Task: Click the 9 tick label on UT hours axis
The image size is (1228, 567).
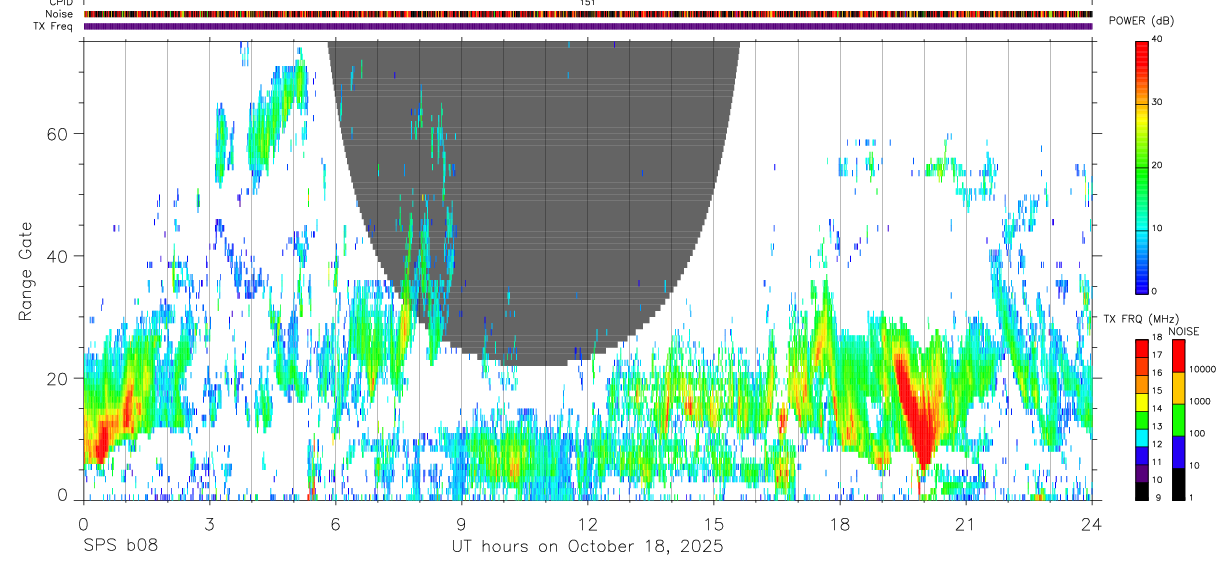Action: click(461, 523)
